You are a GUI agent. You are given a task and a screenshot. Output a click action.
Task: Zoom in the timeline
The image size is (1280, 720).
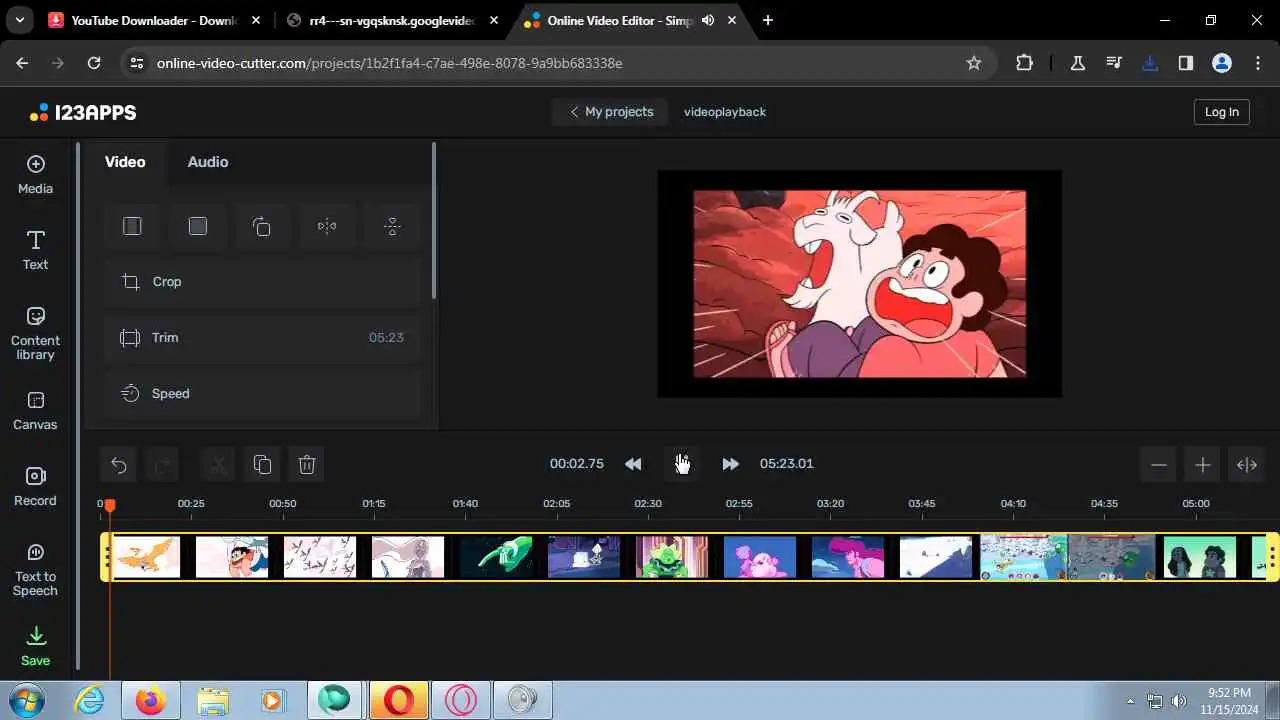[x=1203, y=465]
